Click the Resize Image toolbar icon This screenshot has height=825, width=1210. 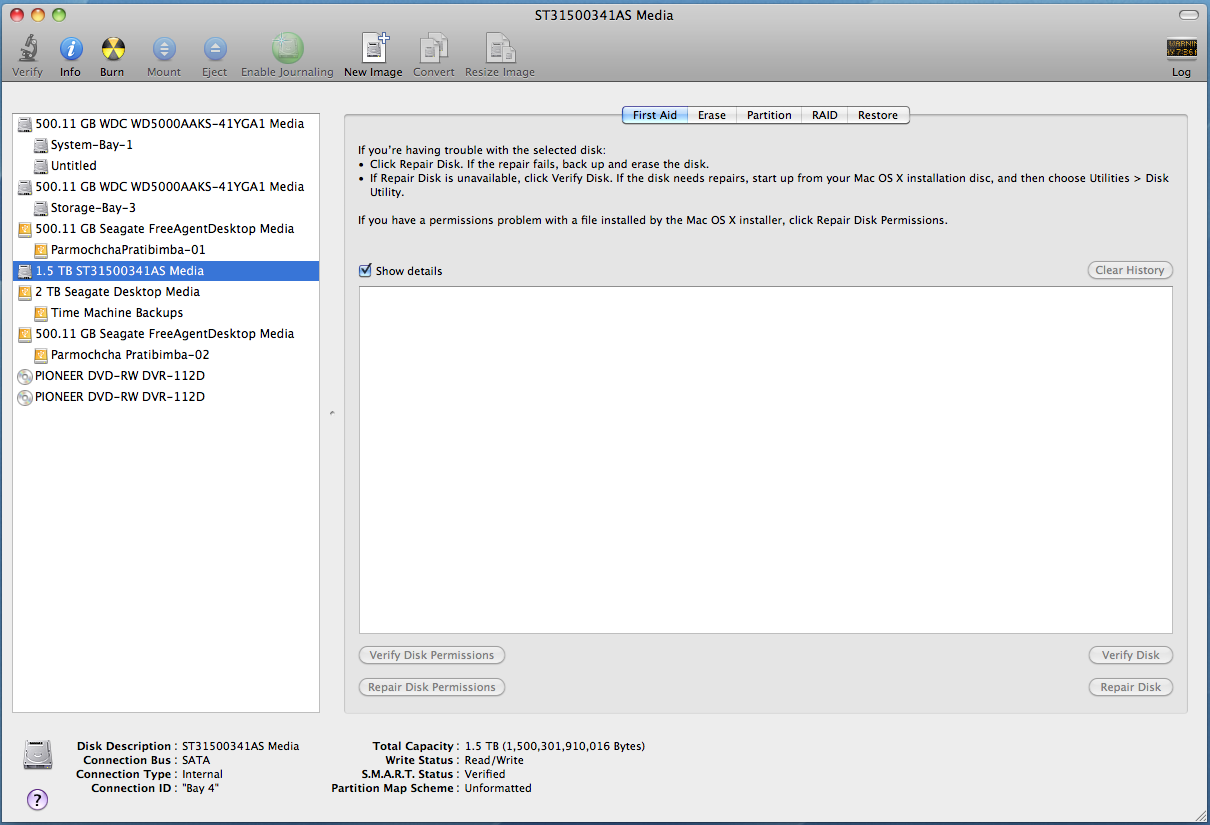pyautogui.click(x=498, y=48)
